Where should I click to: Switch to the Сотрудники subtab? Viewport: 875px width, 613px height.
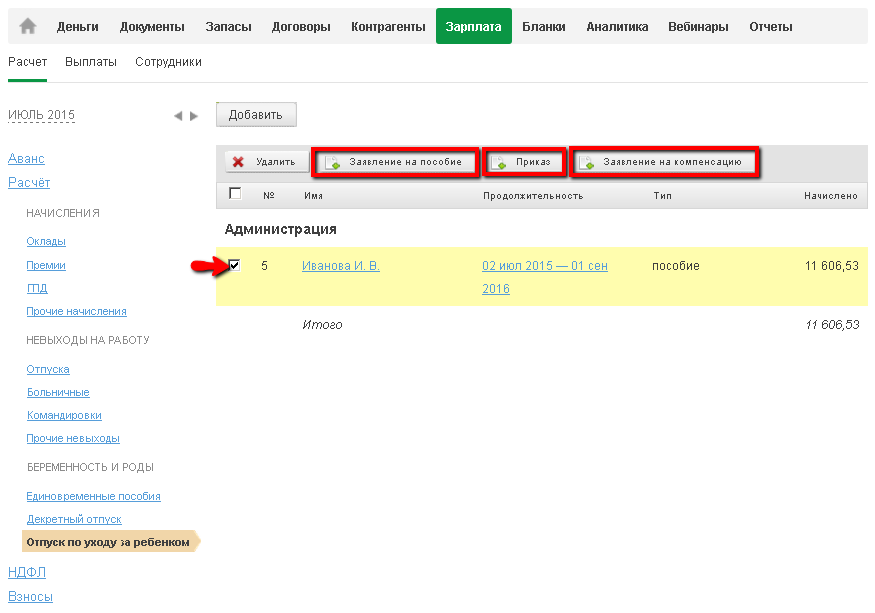click(x=169, y=62)
